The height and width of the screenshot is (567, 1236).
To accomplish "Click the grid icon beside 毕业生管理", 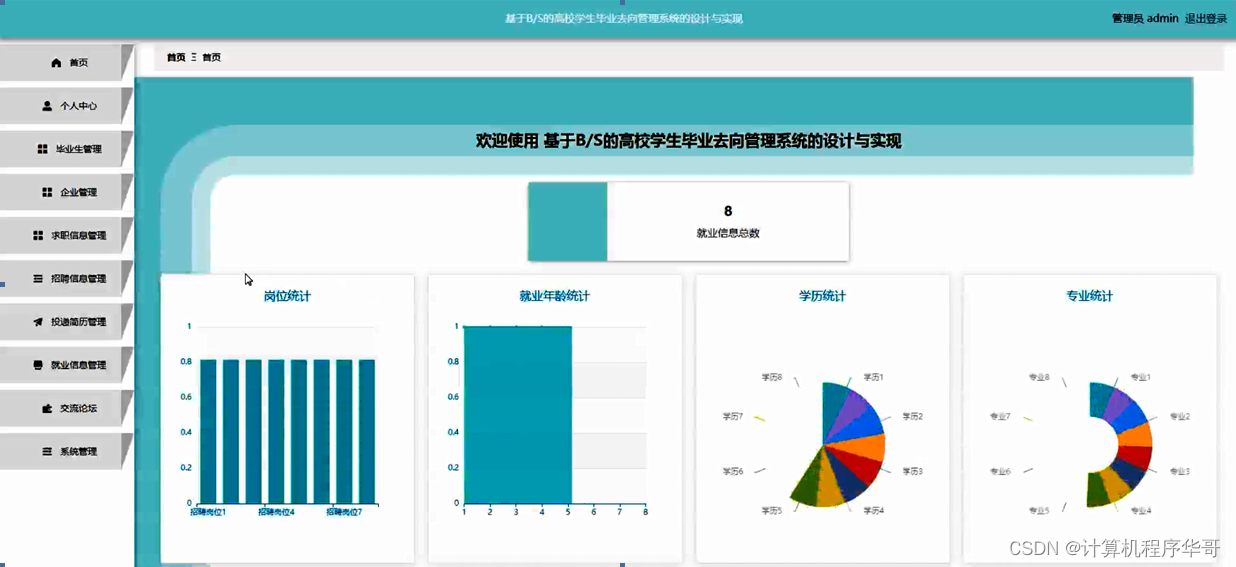I will [x=42, y=149].
